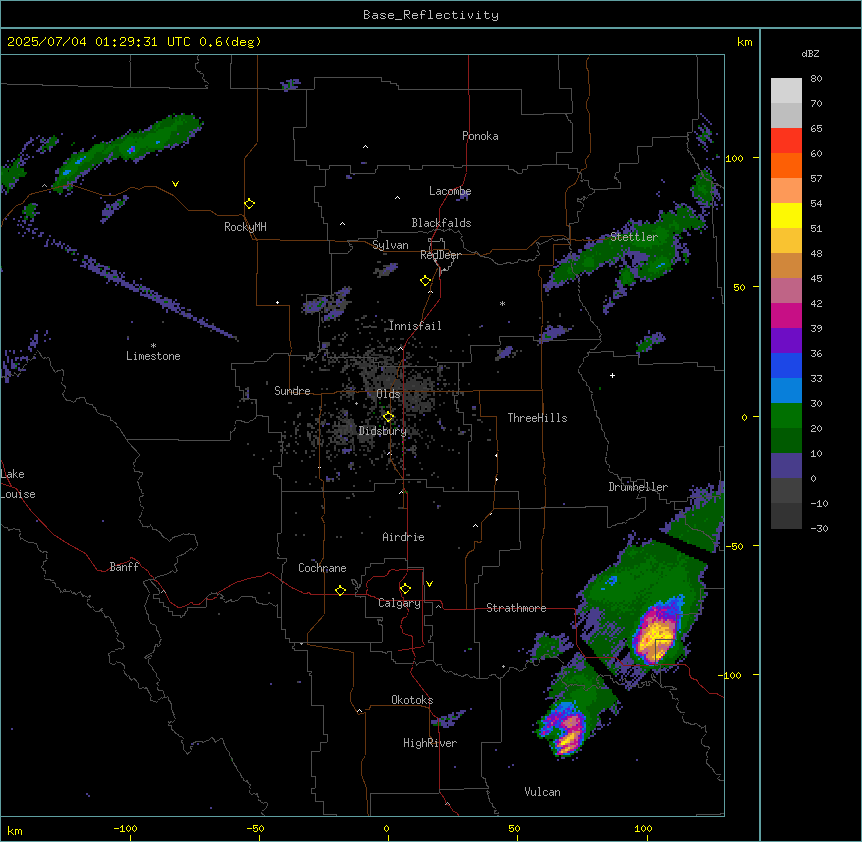
Task: Click the RedDeer city label
Action: (x=440, y=255)
